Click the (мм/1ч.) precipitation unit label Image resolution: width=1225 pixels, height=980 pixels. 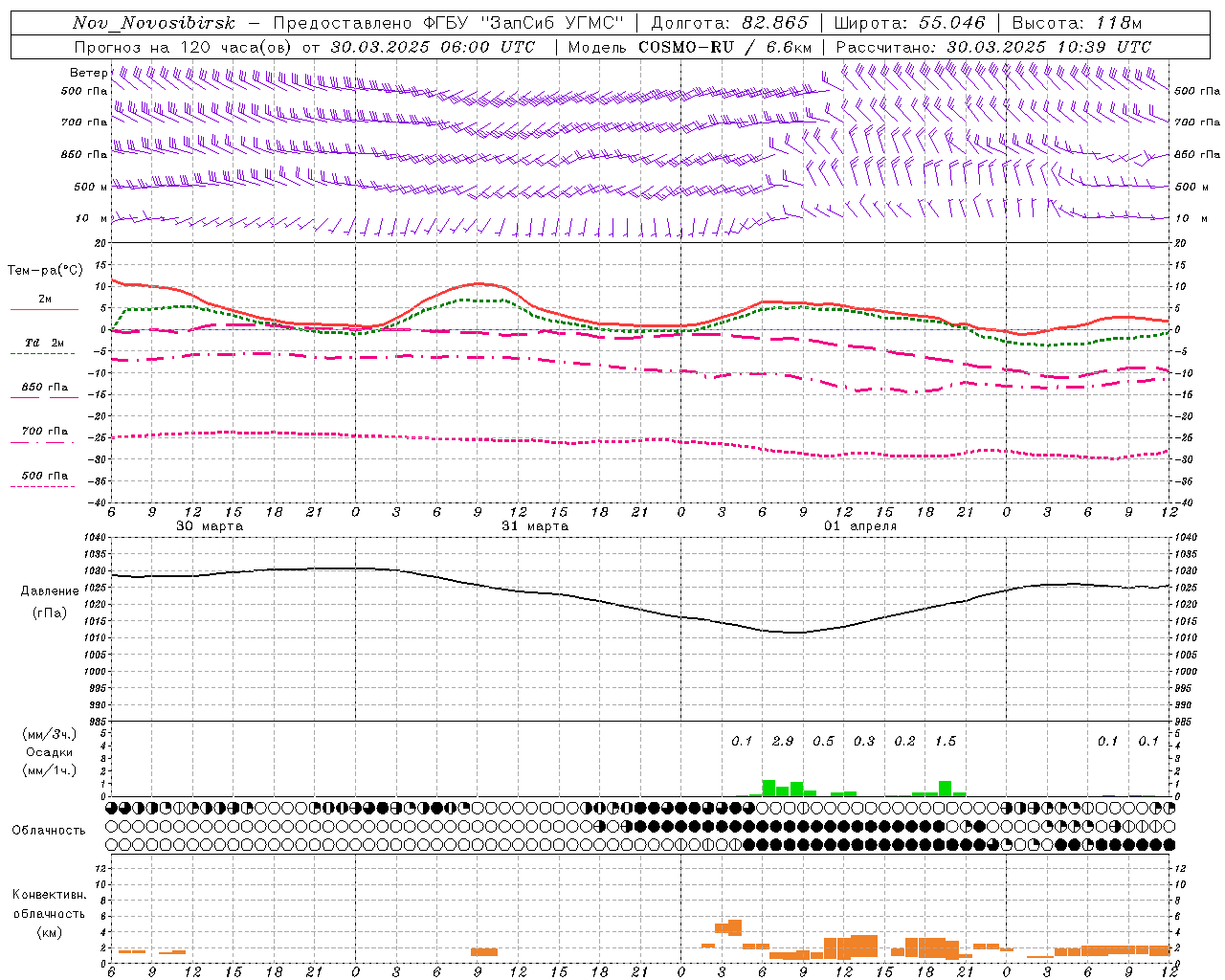click(x=50, y=770)
